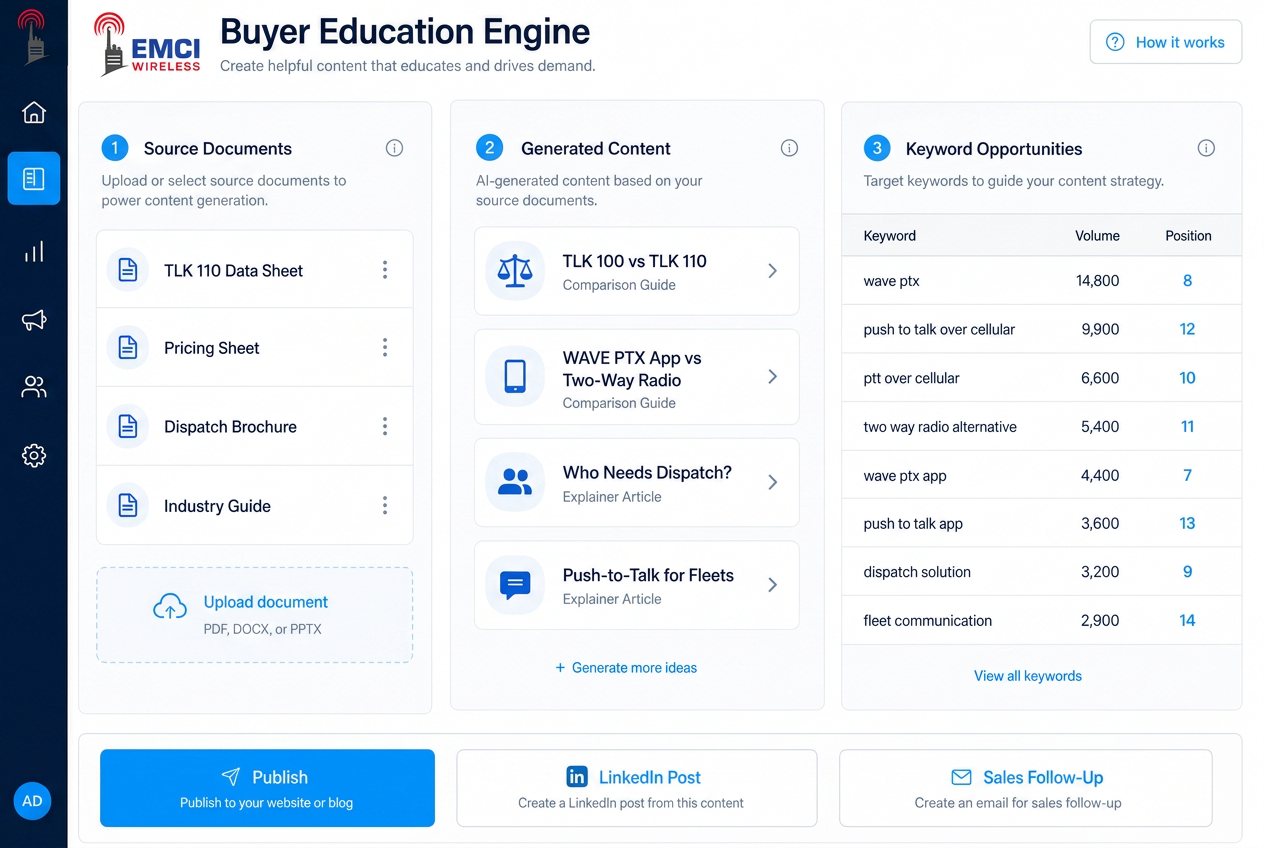Click the envelope icon on Sales Follow-Up

point(961,777)
